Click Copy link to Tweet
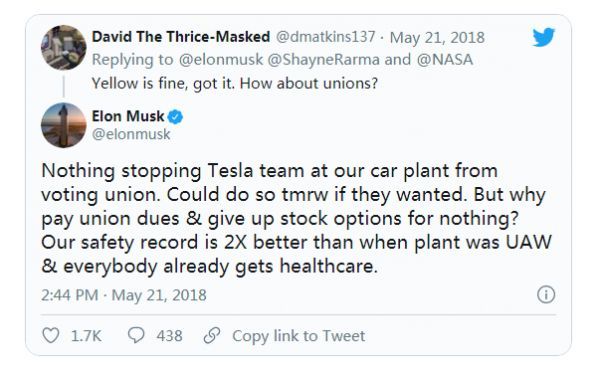This screenshot has width=600, height=377. coord(298,336)
